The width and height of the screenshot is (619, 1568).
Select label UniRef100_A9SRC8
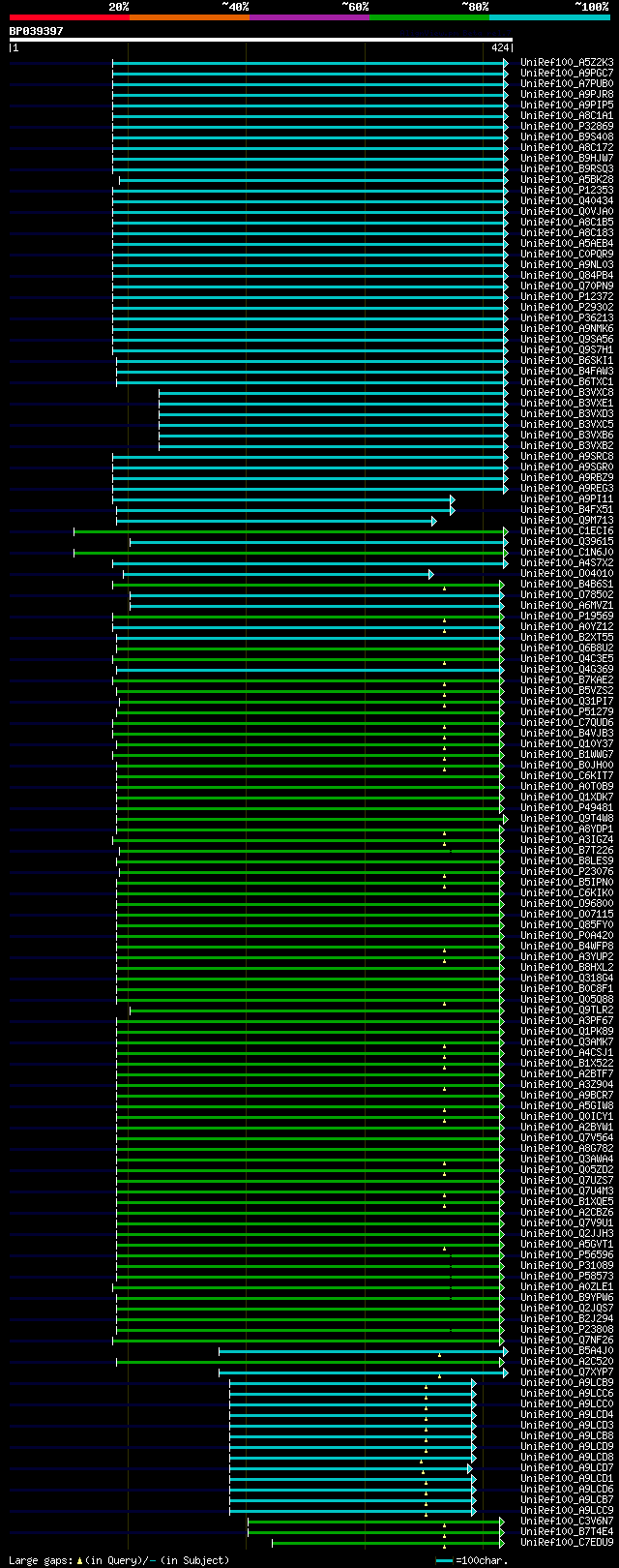tap(567, 457)
